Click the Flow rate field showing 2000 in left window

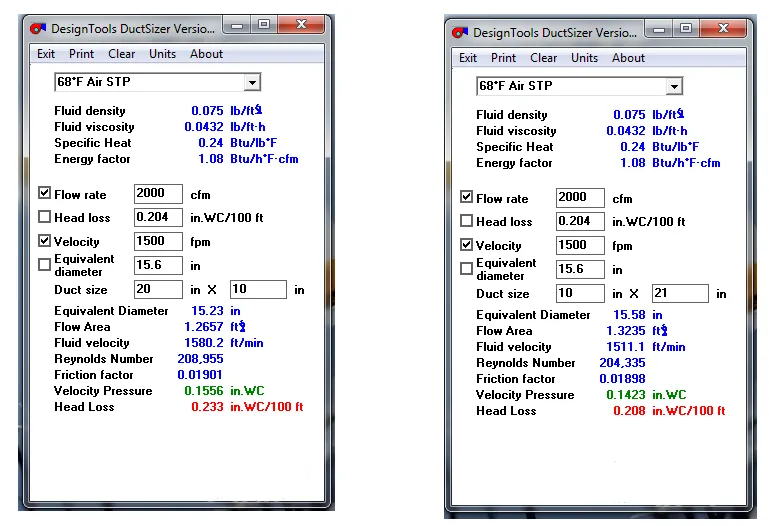click(x=158, y=193)
